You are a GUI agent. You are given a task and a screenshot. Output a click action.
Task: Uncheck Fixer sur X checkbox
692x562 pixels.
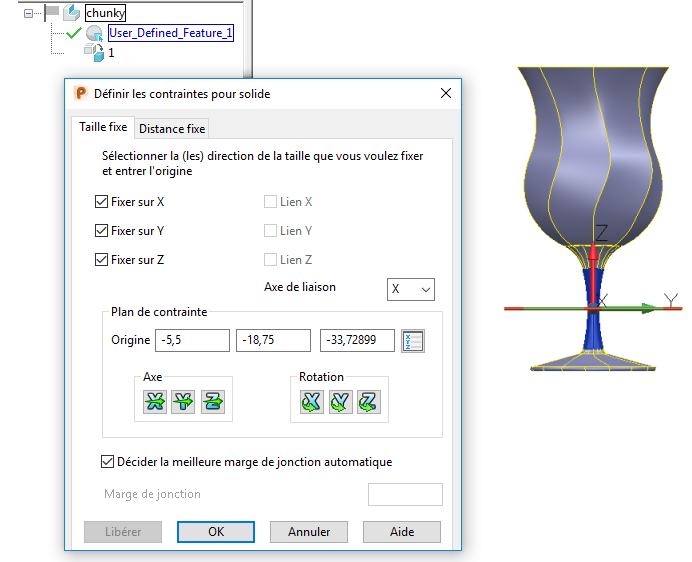102,202
